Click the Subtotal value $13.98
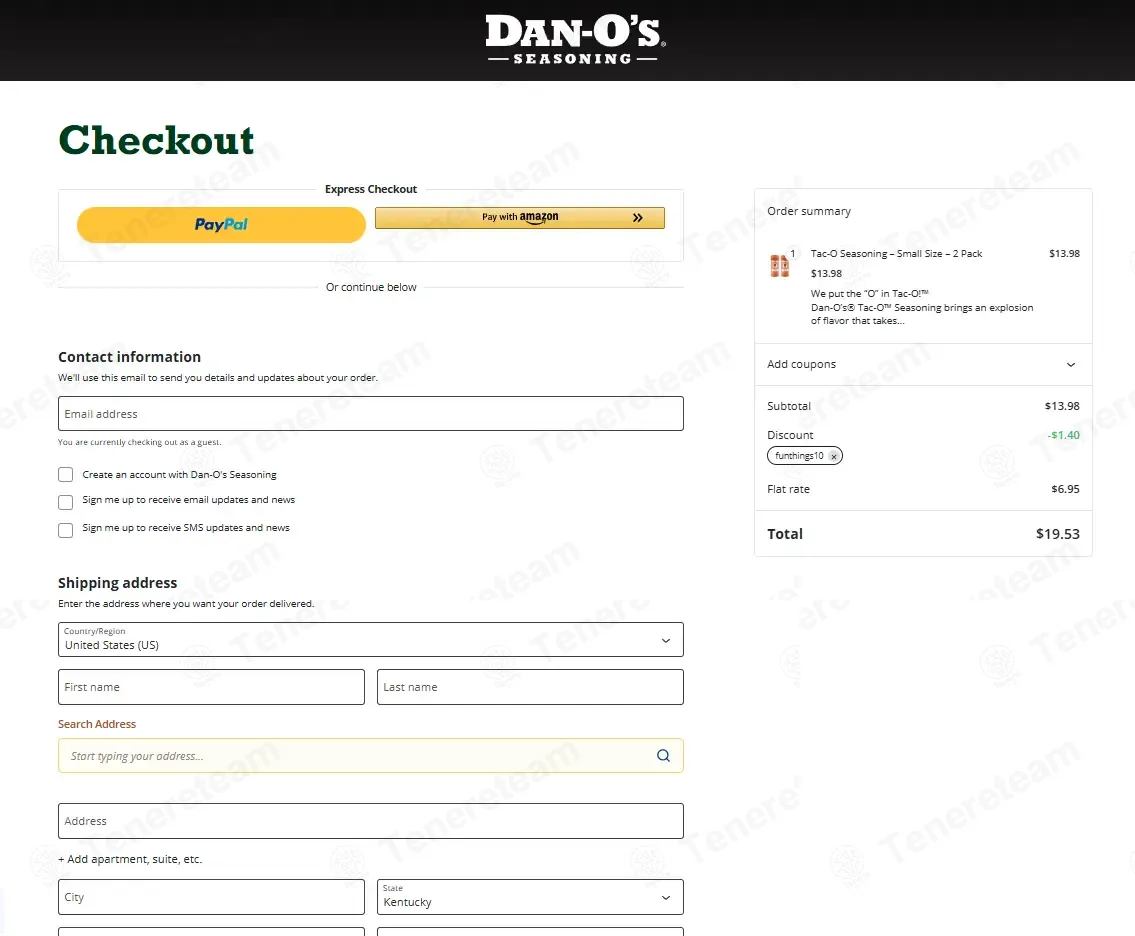1135x936 pixels. [x=1062, y=406]
